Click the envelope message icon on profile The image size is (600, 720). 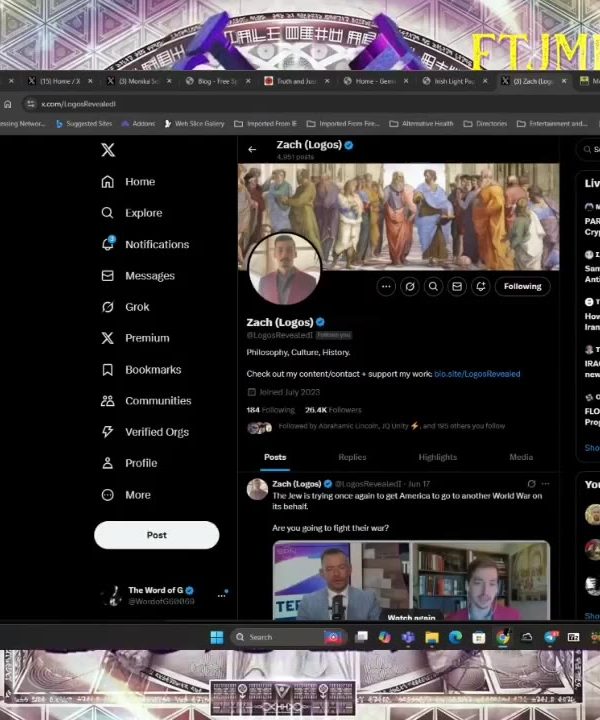[x=457, y=287]
